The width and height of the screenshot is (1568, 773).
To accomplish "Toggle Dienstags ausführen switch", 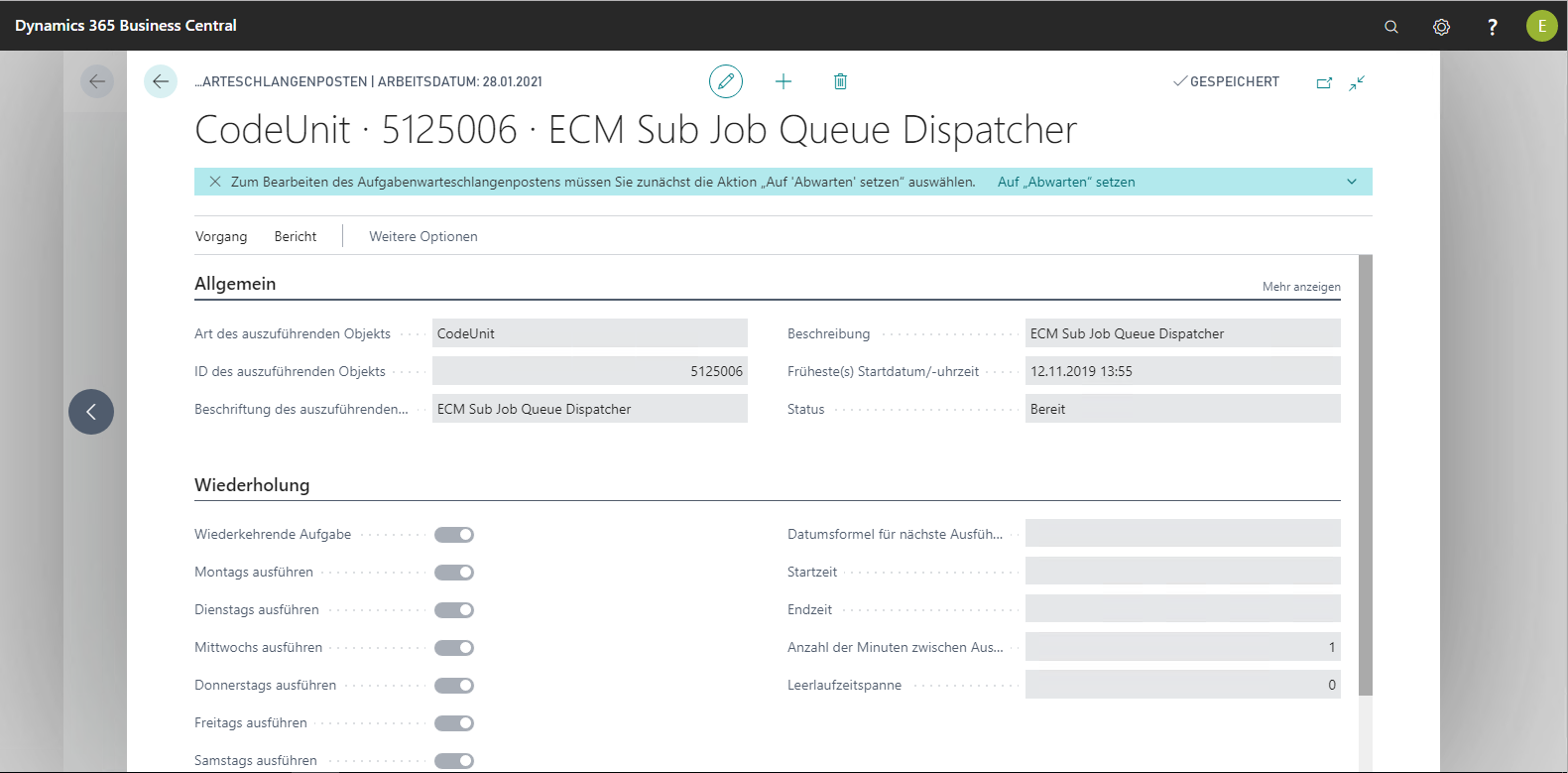I will coord(454,610).
